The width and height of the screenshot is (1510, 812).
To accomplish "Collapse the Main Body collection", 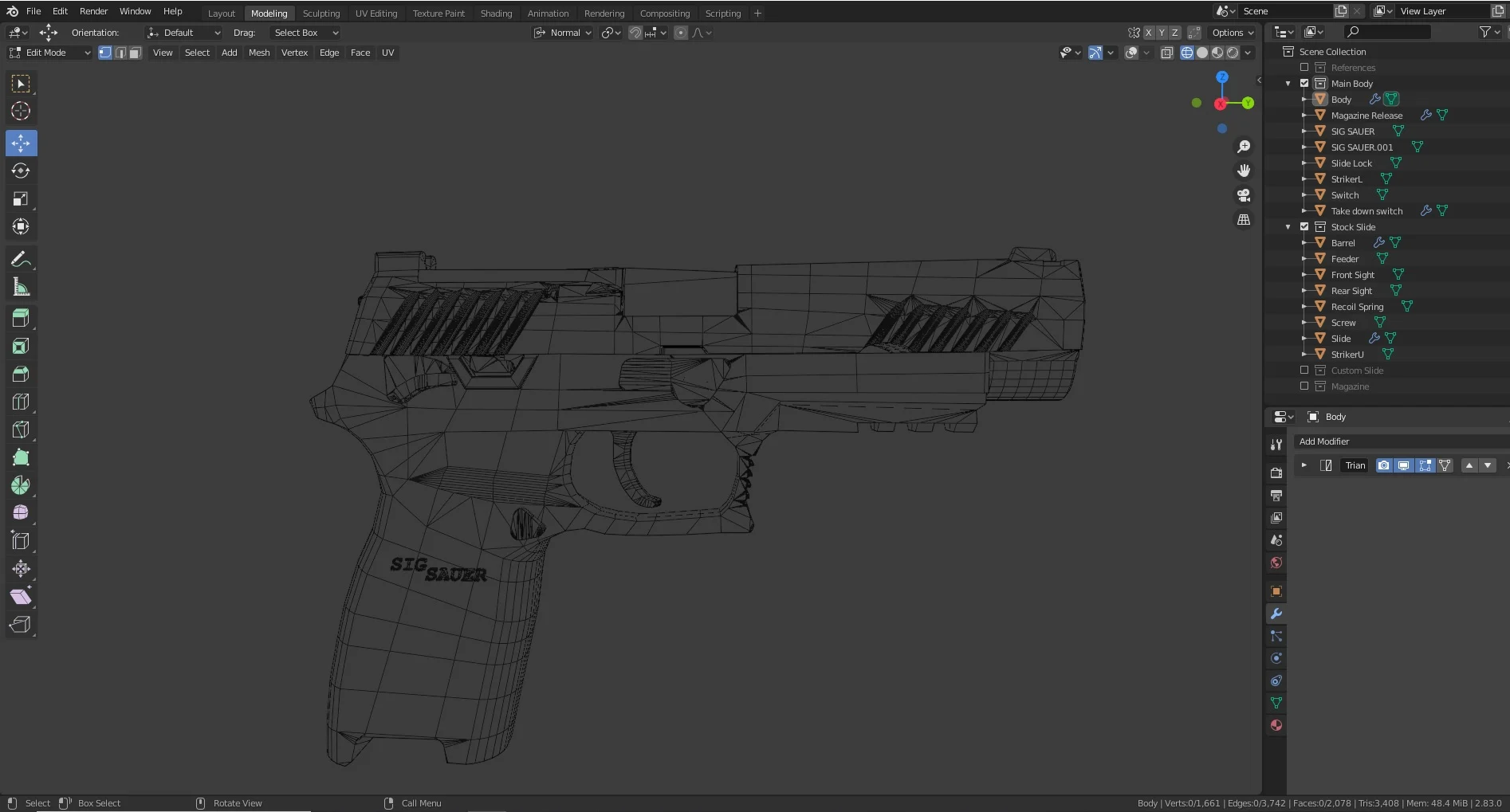I will coord(1288,84).
